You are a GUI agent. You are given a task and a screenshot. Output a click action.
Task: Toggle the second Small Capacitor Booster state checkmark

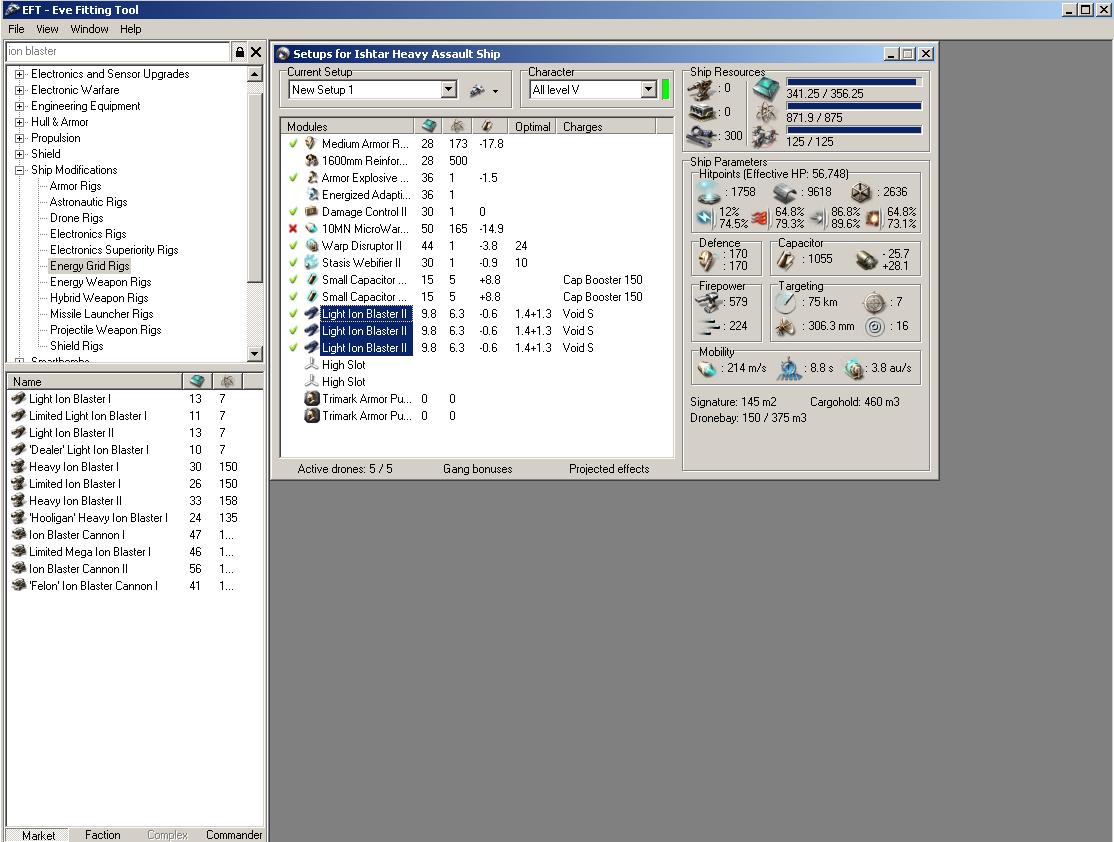(293, 297)
